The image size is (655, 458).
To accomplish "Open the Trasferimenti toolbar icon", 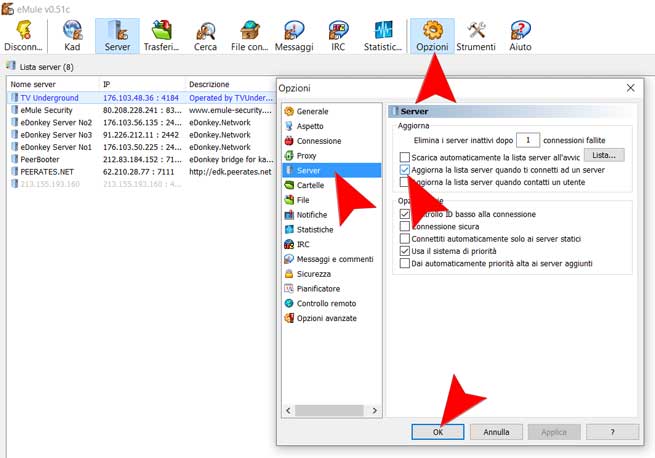I will (x=161, y=36).
